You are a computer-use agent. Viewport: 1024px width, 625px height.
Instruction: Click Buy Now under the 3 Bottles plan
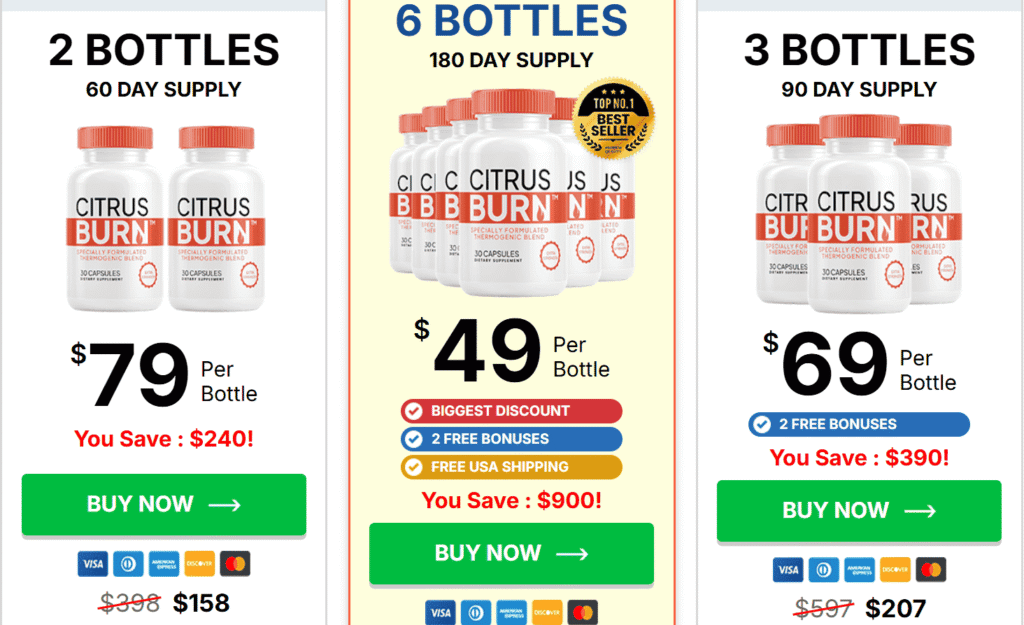coord(858,511)
